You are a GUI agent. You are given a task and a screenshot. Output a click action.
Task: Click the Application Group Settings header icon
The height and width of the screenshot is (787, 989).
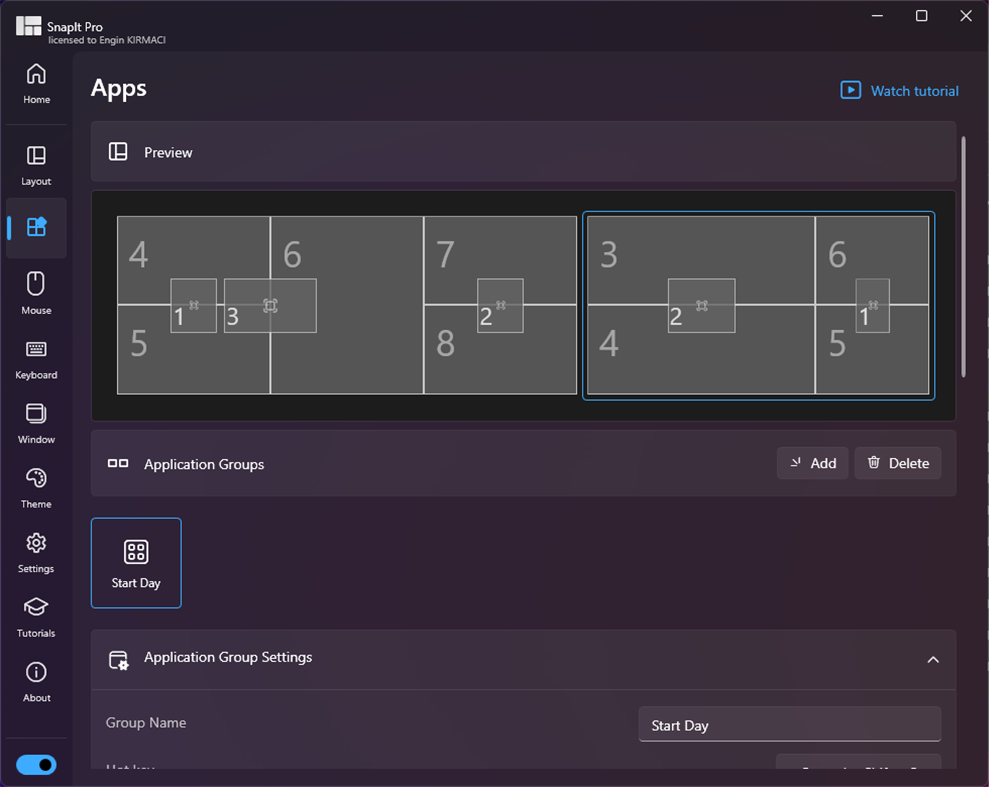pos(120,660)
